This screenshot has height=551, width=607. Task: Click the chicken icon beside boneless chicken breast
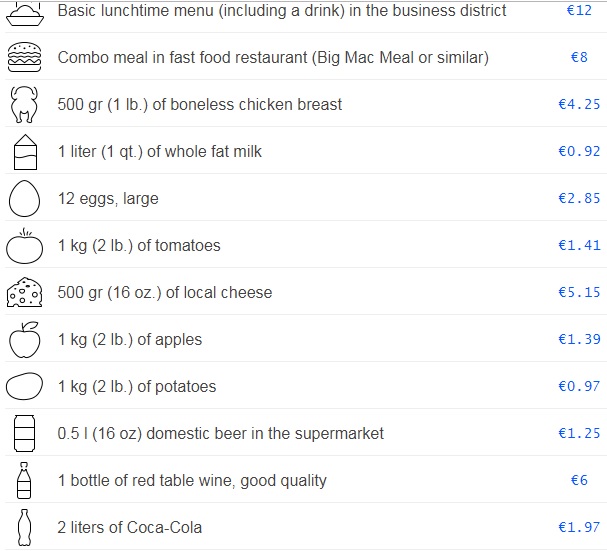pyautogui.click(x=23, y=104)
